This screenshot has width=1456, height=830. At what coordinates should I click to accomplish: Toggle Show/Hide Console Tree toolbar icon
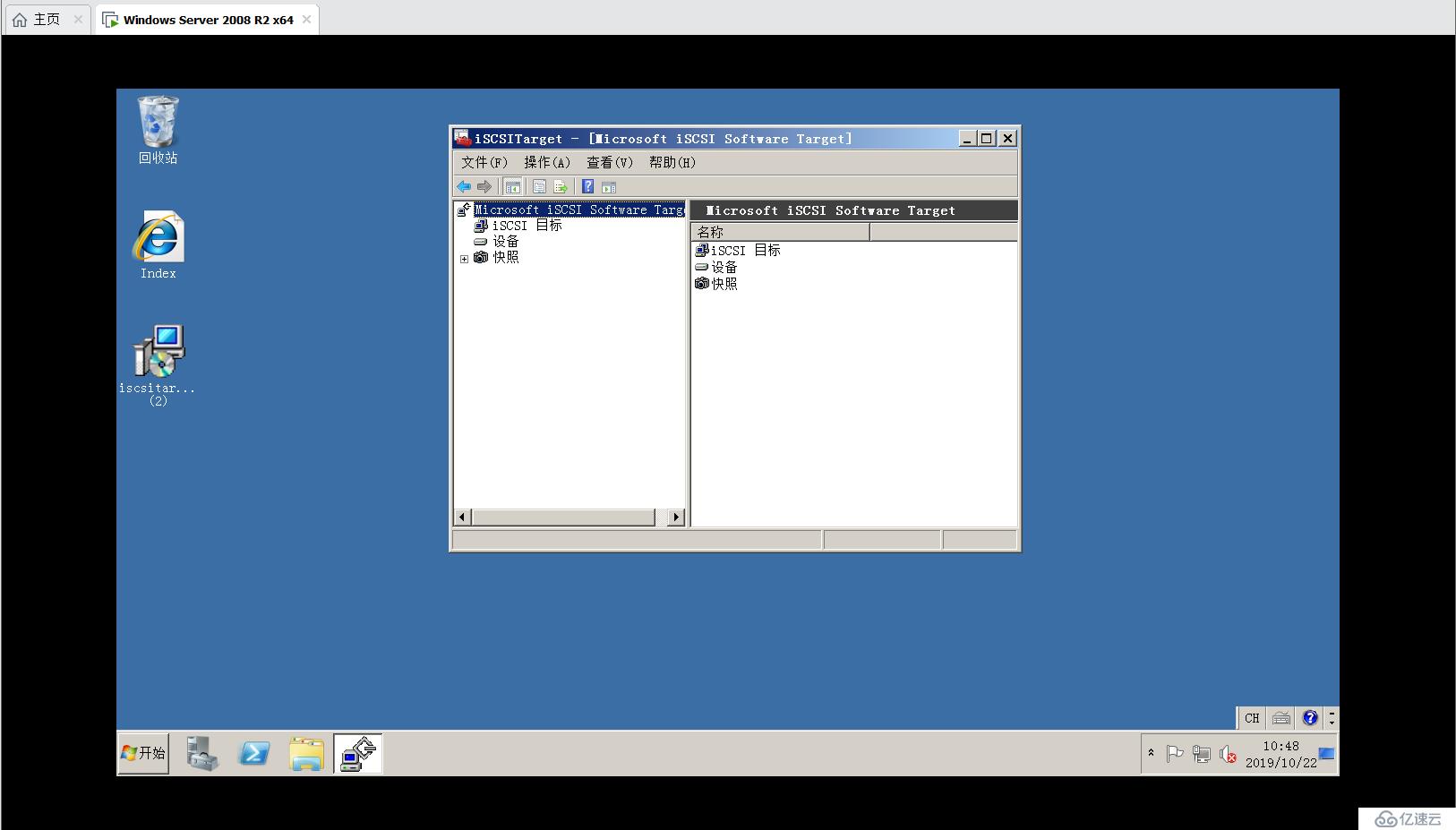click(x=513, y=186)
